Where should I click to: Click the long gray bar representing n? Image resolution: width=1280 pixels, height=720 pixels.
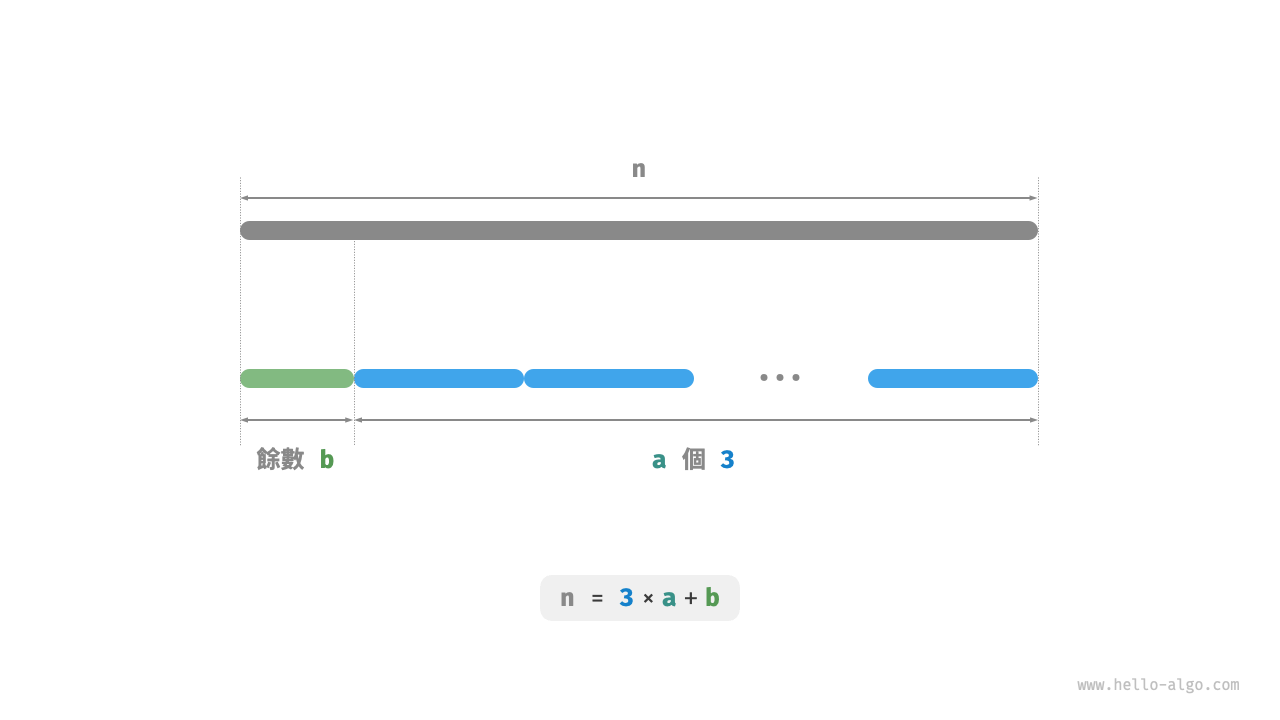pos(638,230)
